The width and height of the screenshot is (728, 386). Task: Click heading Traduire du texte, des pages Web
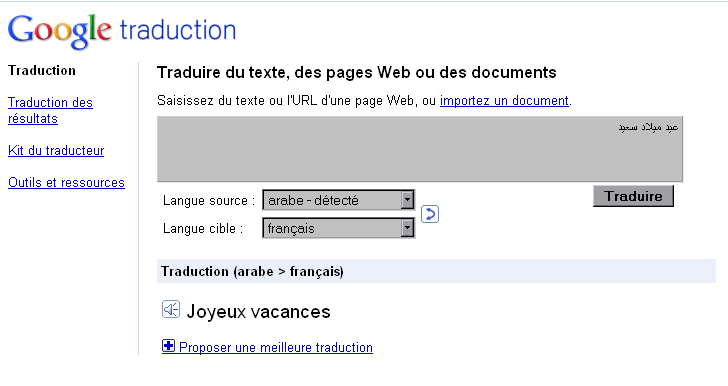point(357,72)
